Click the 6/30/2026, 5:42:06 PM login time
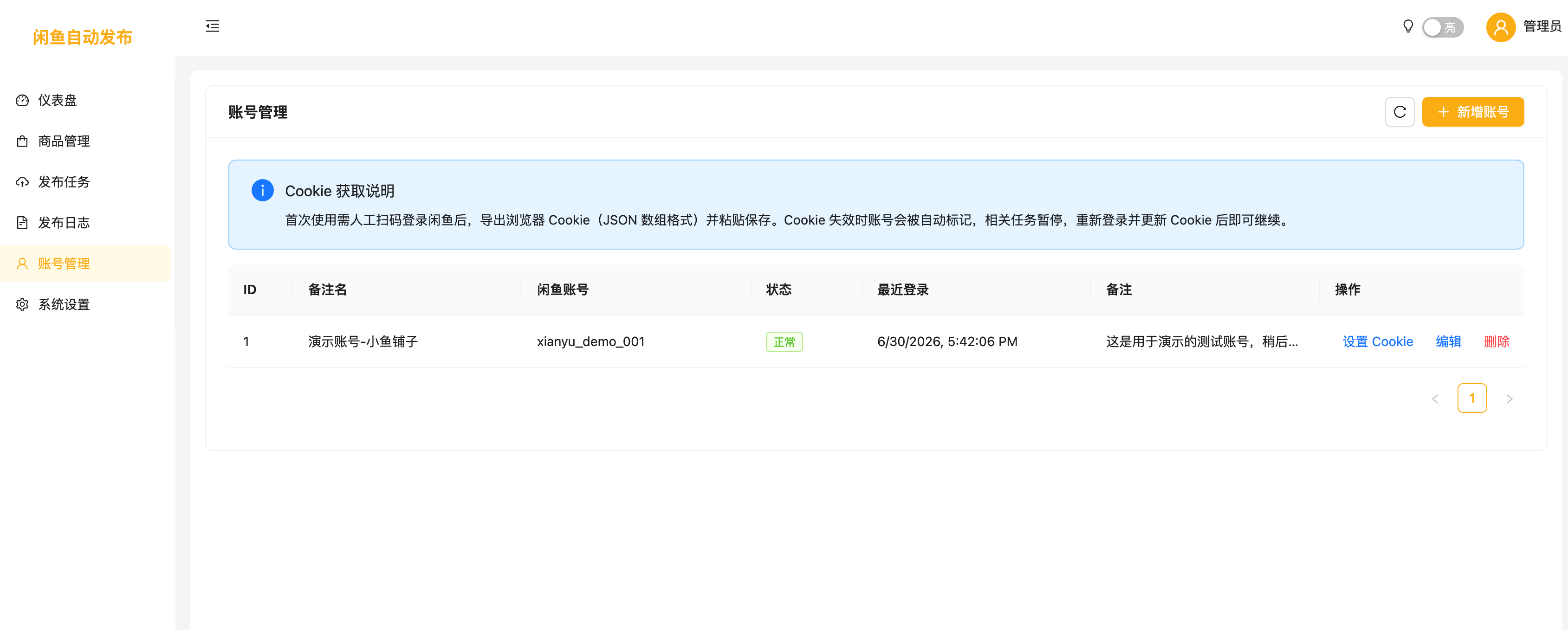Screen dimensions: 1568x630 (947, 342)
